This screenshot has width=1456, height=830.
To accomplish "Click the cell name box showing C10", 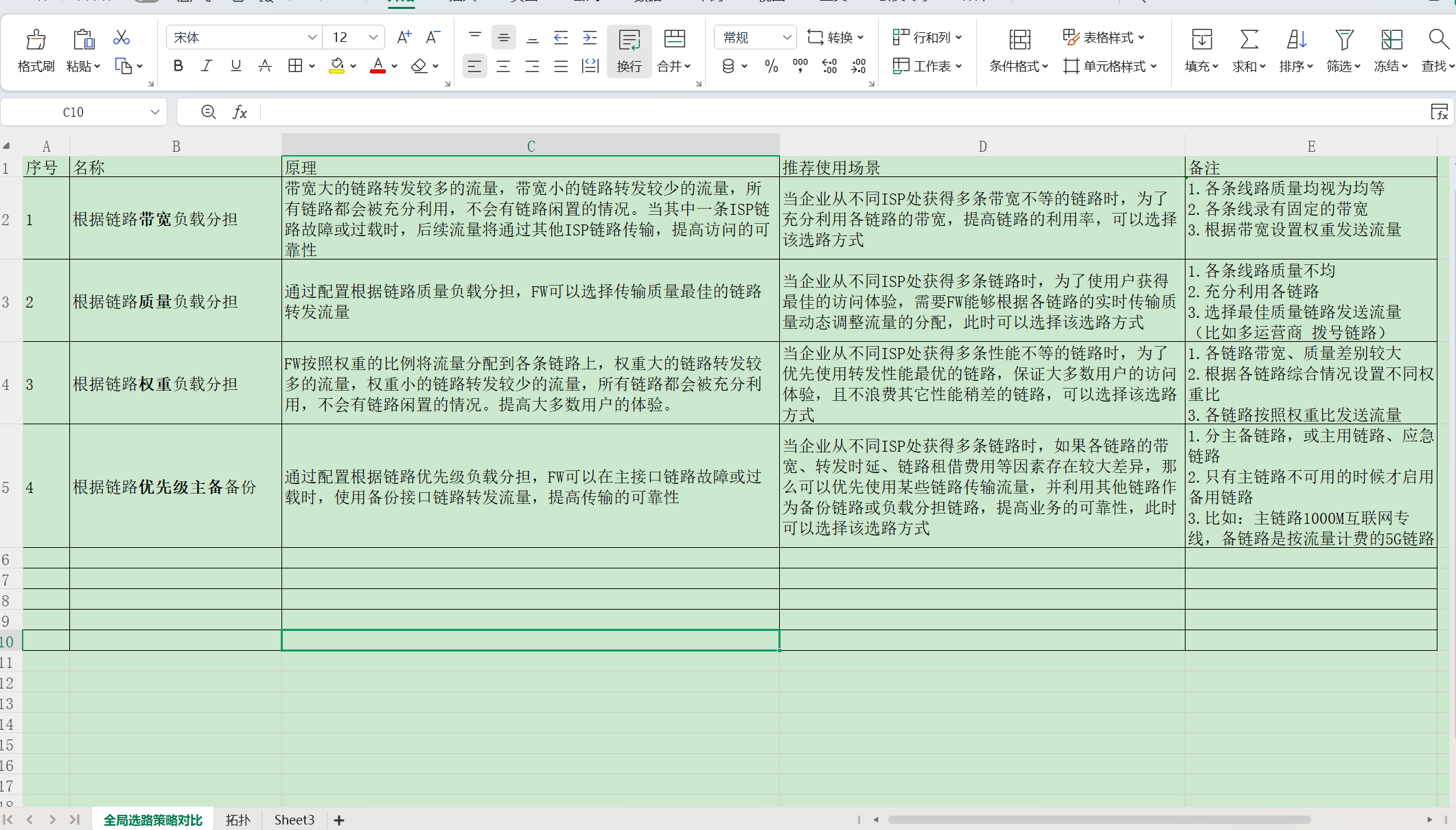I will (x=73, y=112).
